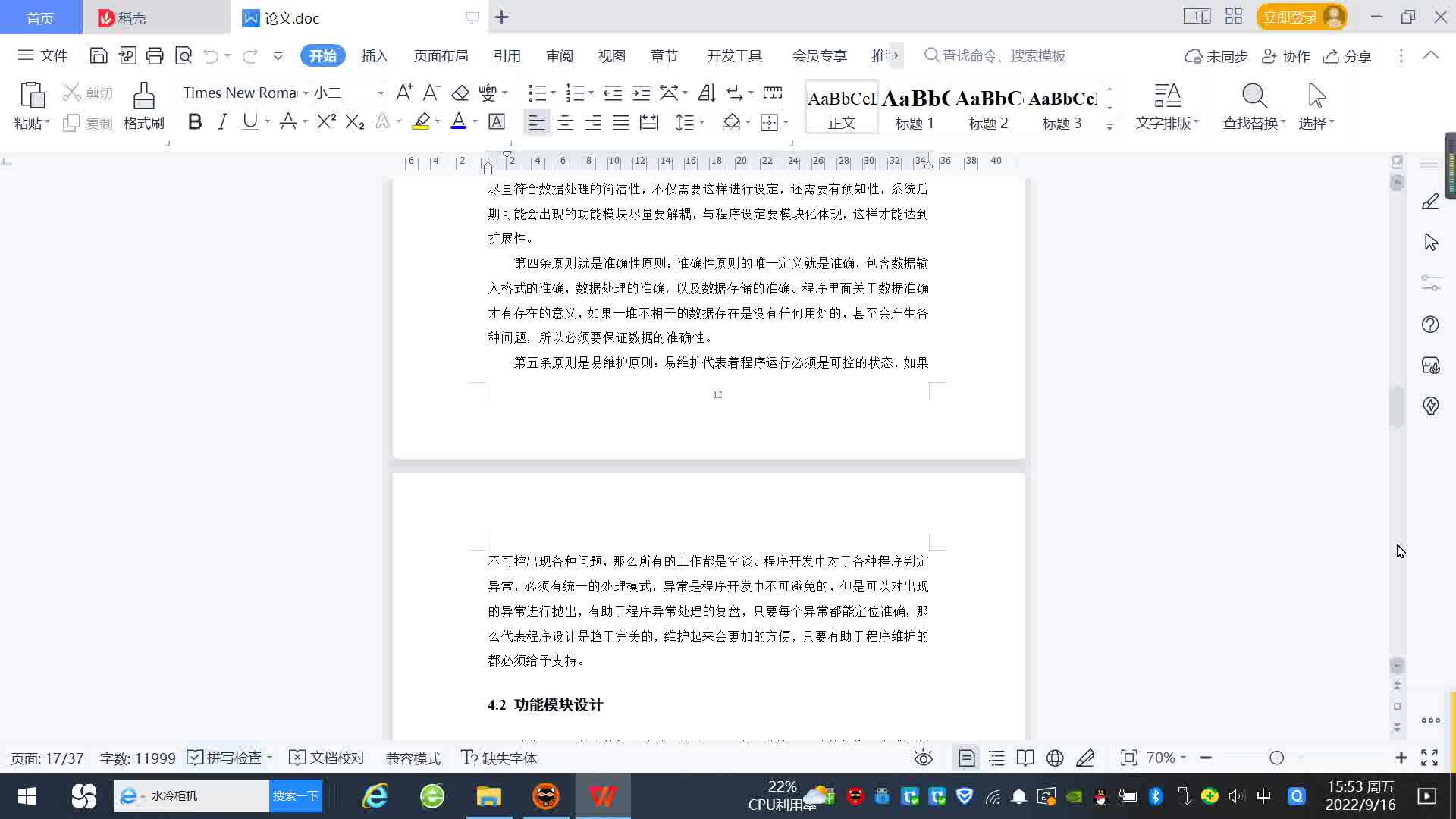Expand font color dropdown arrow
The height and width of the screenshot is (819, 1456).
tap(475, 122)
